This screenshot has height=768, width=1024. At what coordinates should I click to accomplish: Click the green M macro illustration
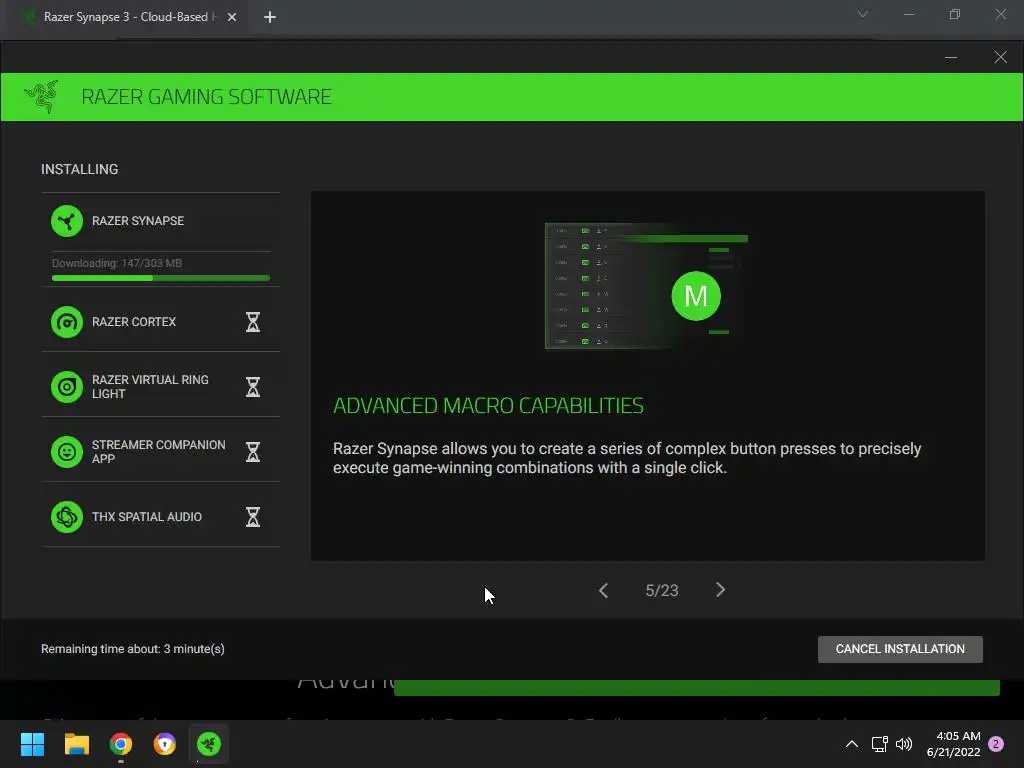tap(696, 296)
